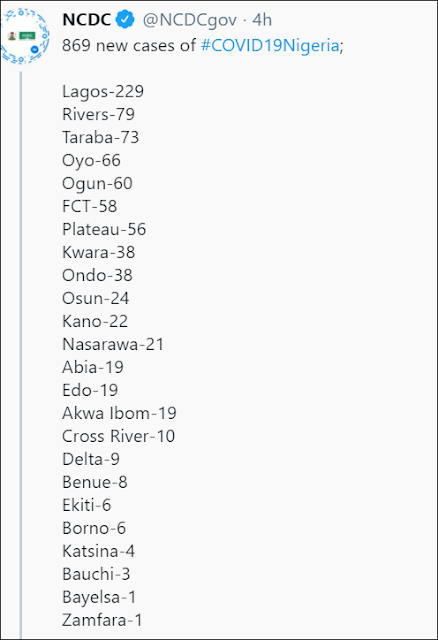Select the Taraba-73 line
438x640 pixels.
pyautogui.click(x=100, y=137)
